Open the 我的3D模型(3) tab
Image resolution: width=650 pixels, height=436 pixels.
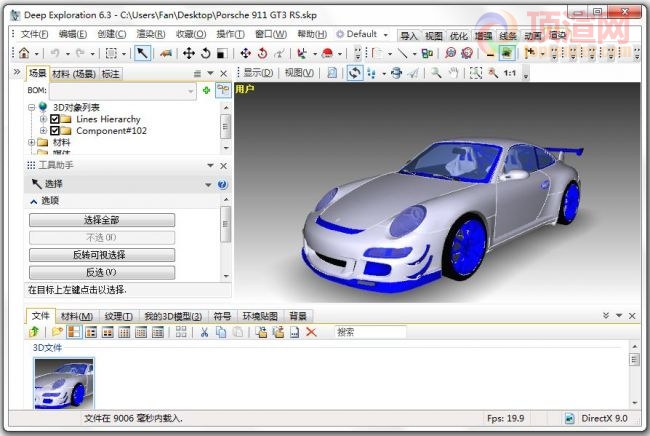point(173,317)
